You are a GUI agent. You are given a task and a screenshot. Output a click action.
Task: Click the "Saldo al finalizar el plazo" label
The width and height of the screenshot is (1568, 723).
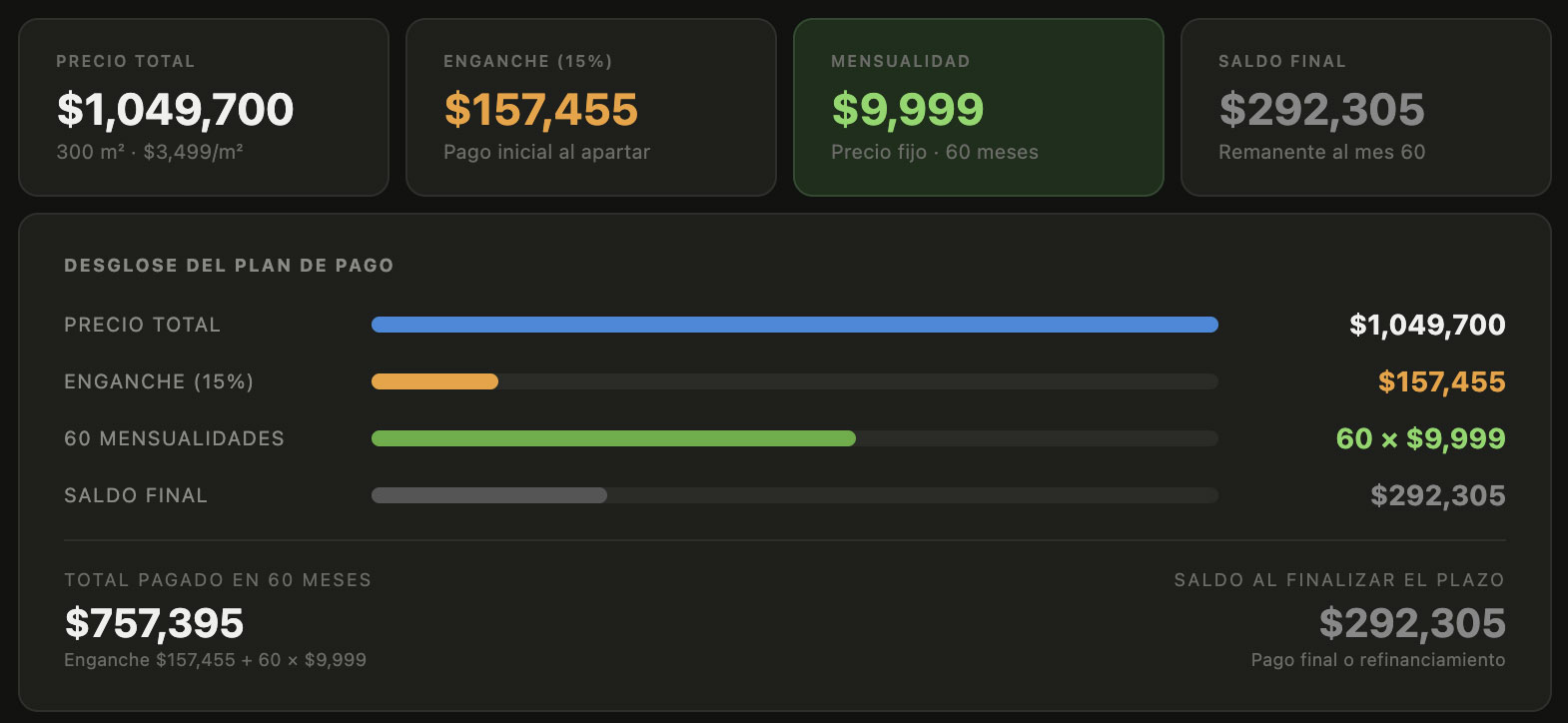[1338, 580]
